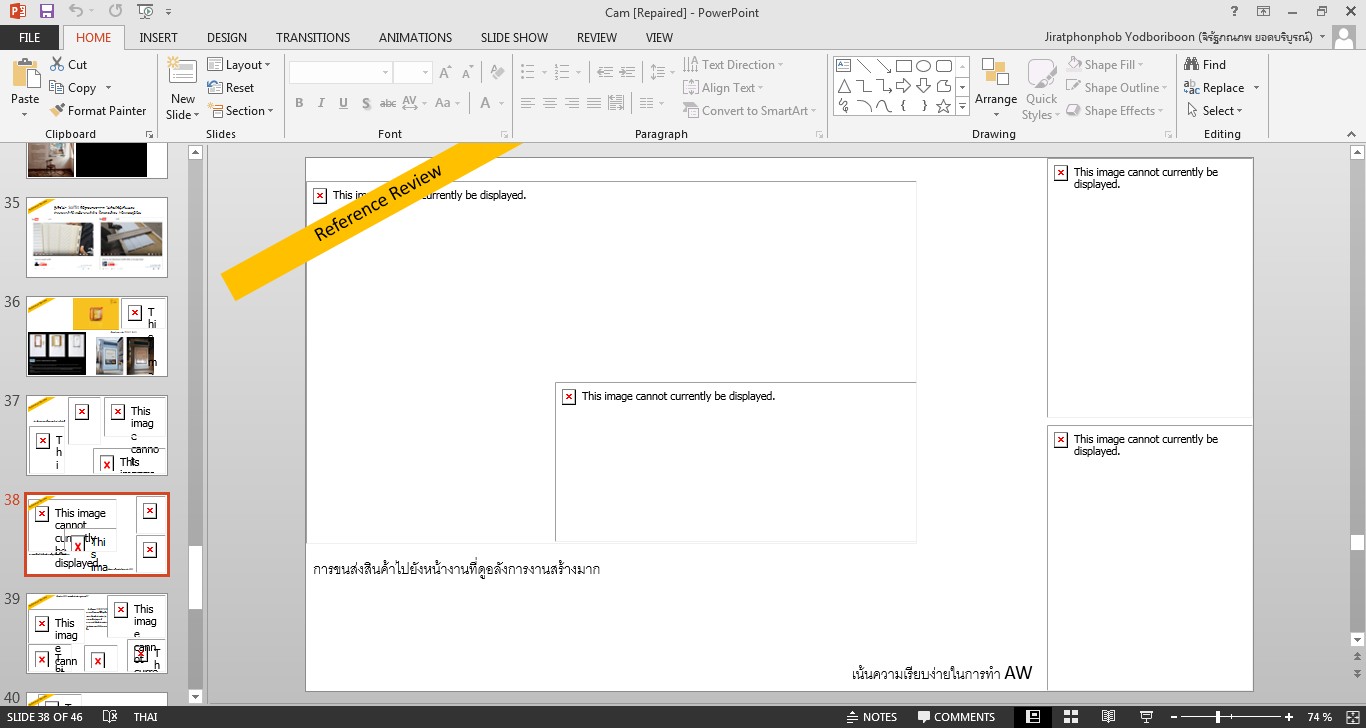Open the Arrange menu button
This screenshot has width=1366, height=728.
point(995,88)
